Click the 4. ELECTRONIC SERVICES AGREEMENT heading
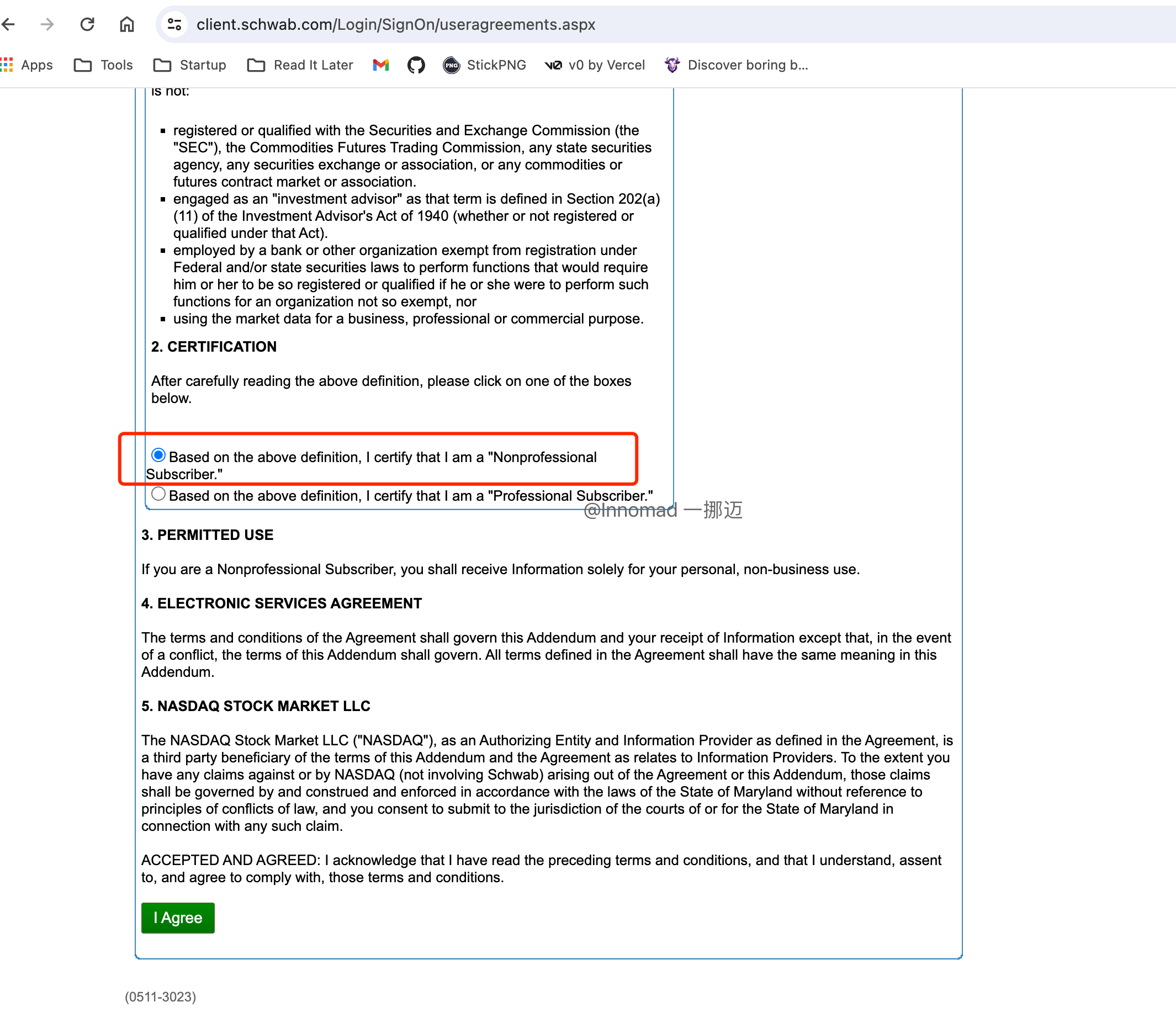The image size is (1176, 1018). click(x=282, y=603)
